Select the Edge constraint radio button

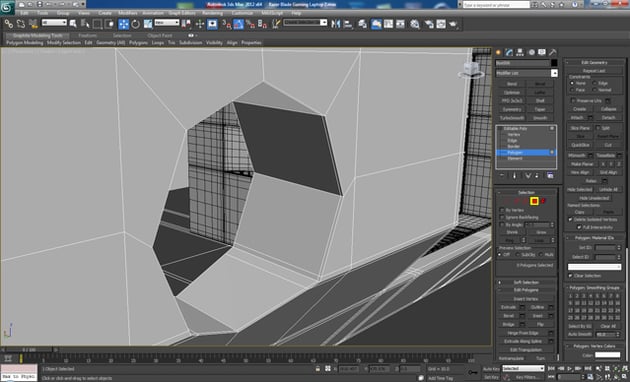coord(595,83)
